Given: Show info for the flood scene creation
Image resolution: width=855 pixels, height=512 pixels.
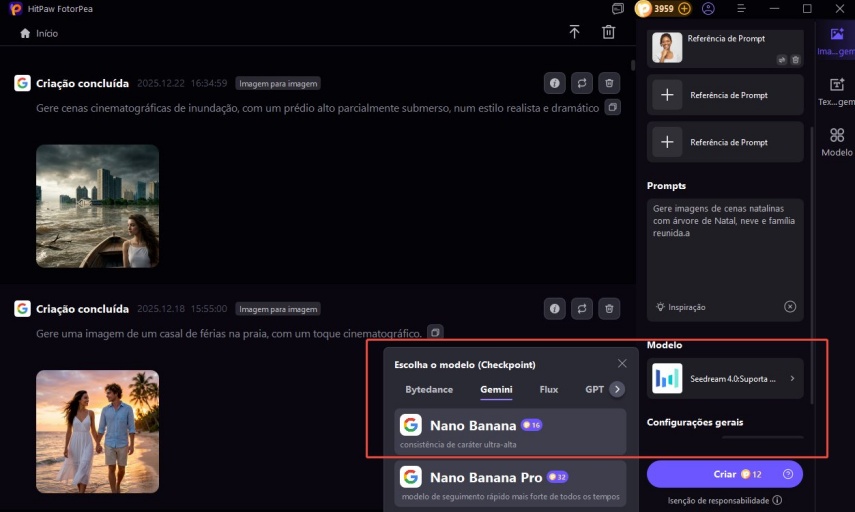Looking at the screenshot, I should [554, 83].
